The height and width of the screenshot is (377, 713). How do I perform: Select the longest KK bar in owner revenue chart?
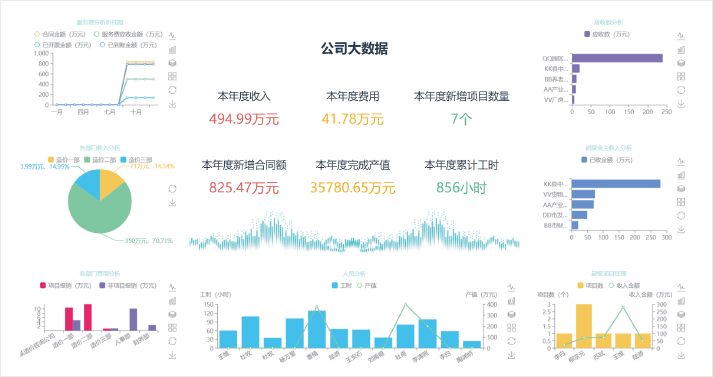point(616,184)
